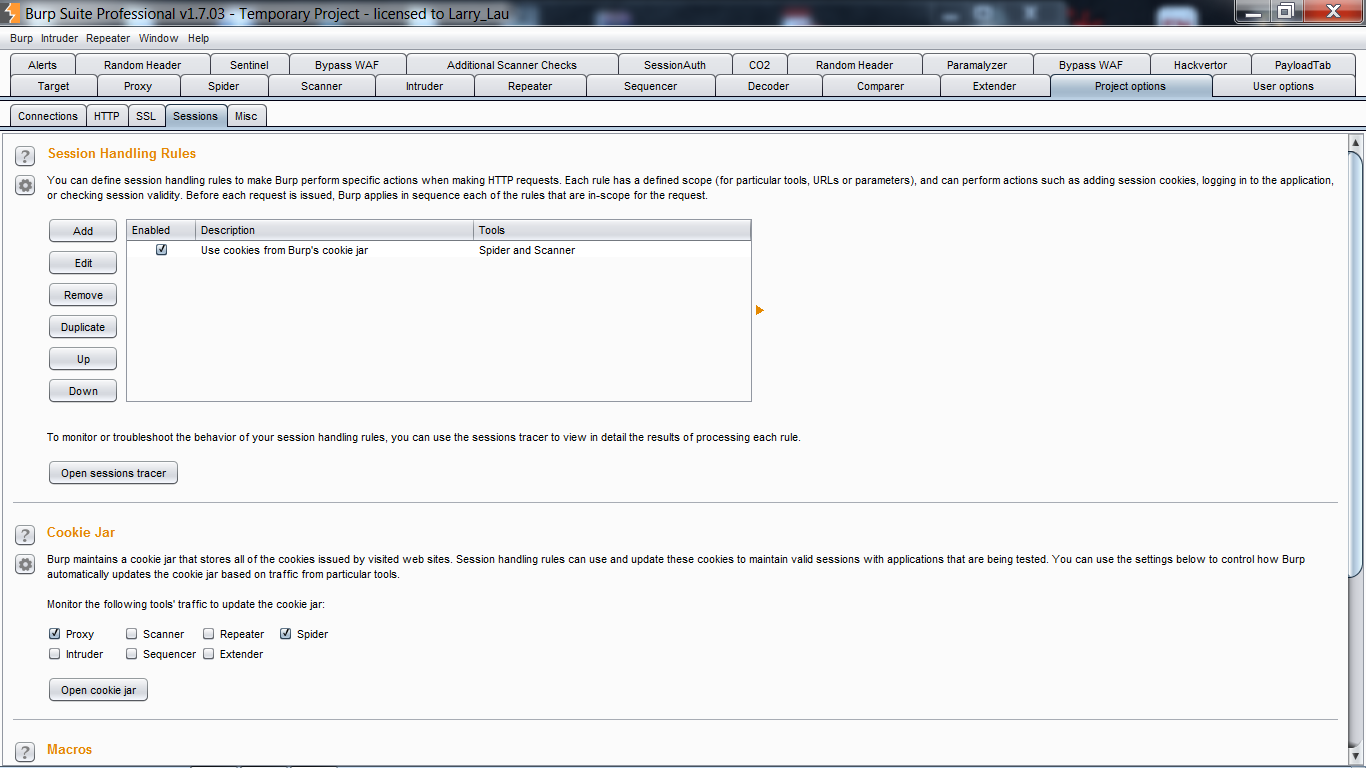
Task: Open the Repeater menu in menu bar
Action: click(x=108, y=38)
